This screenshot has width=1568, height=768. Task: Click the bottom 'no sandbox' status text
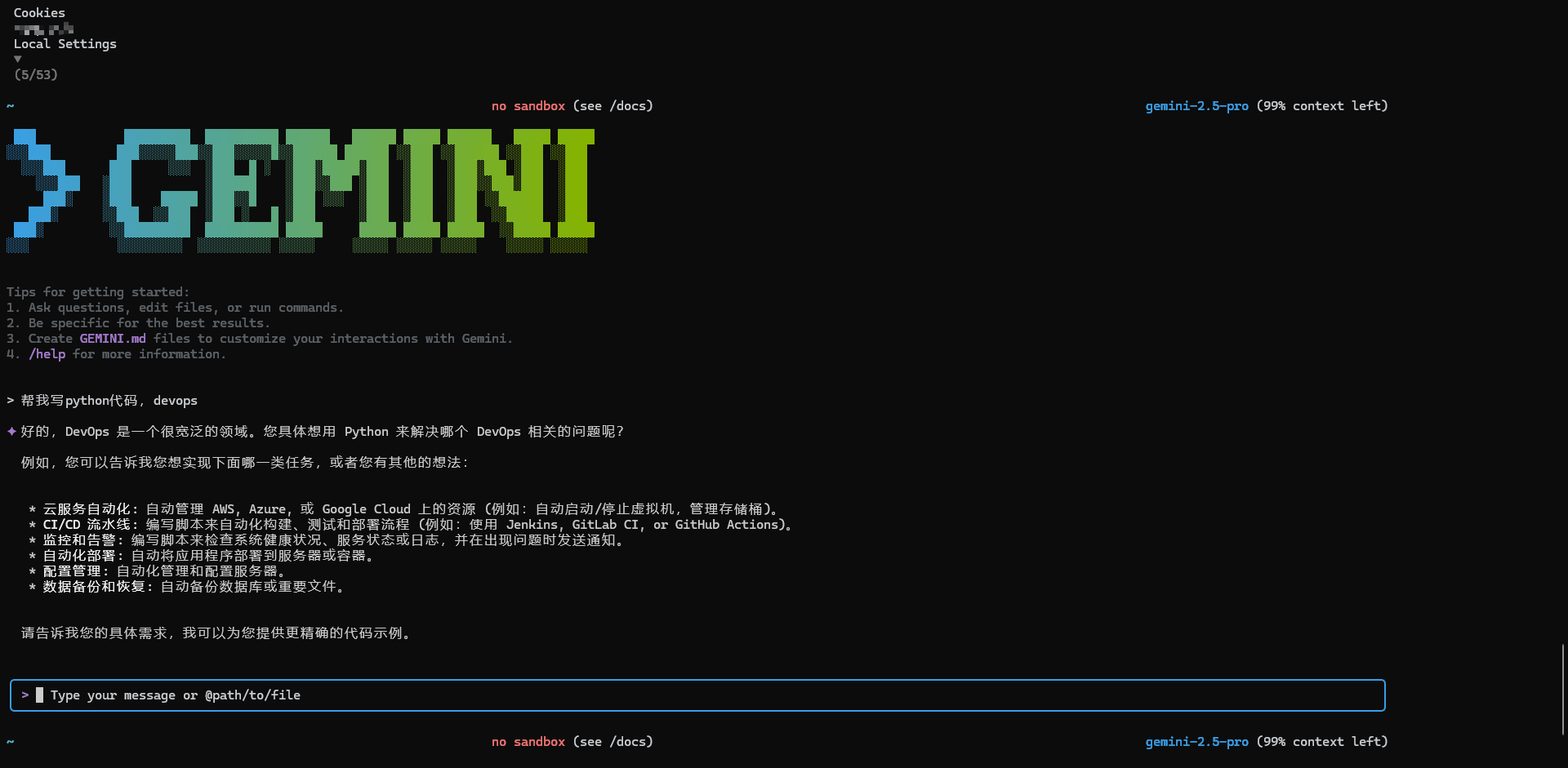528,742
